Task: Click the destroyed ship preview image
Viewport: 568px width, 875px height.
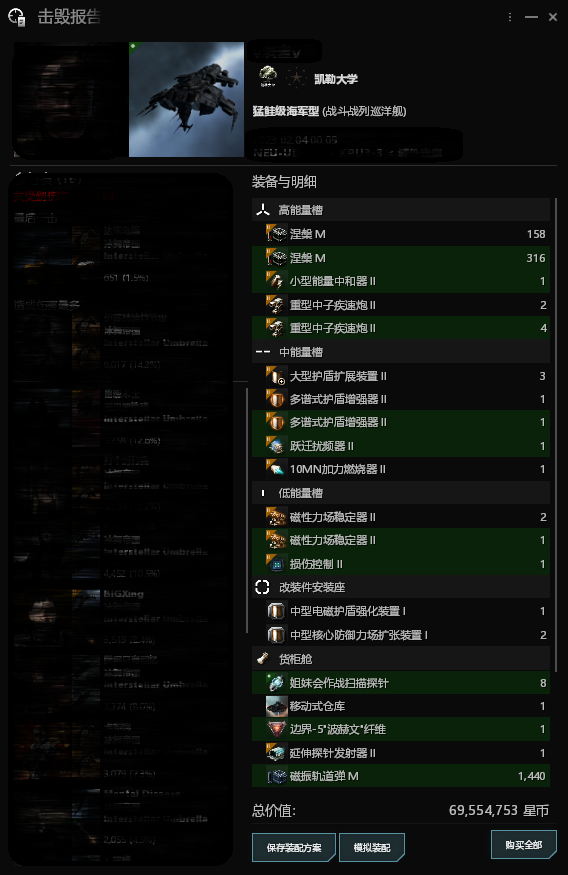Action: (186, 99)
